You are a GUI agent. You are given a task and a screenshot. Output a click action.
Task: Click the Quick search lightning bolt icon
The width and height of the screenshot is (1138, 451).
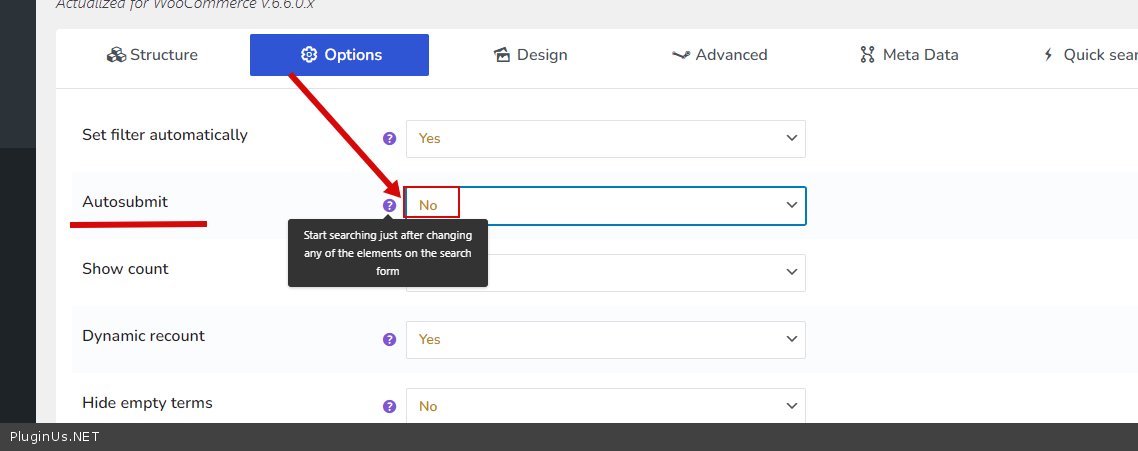(x=1048, y=55)
